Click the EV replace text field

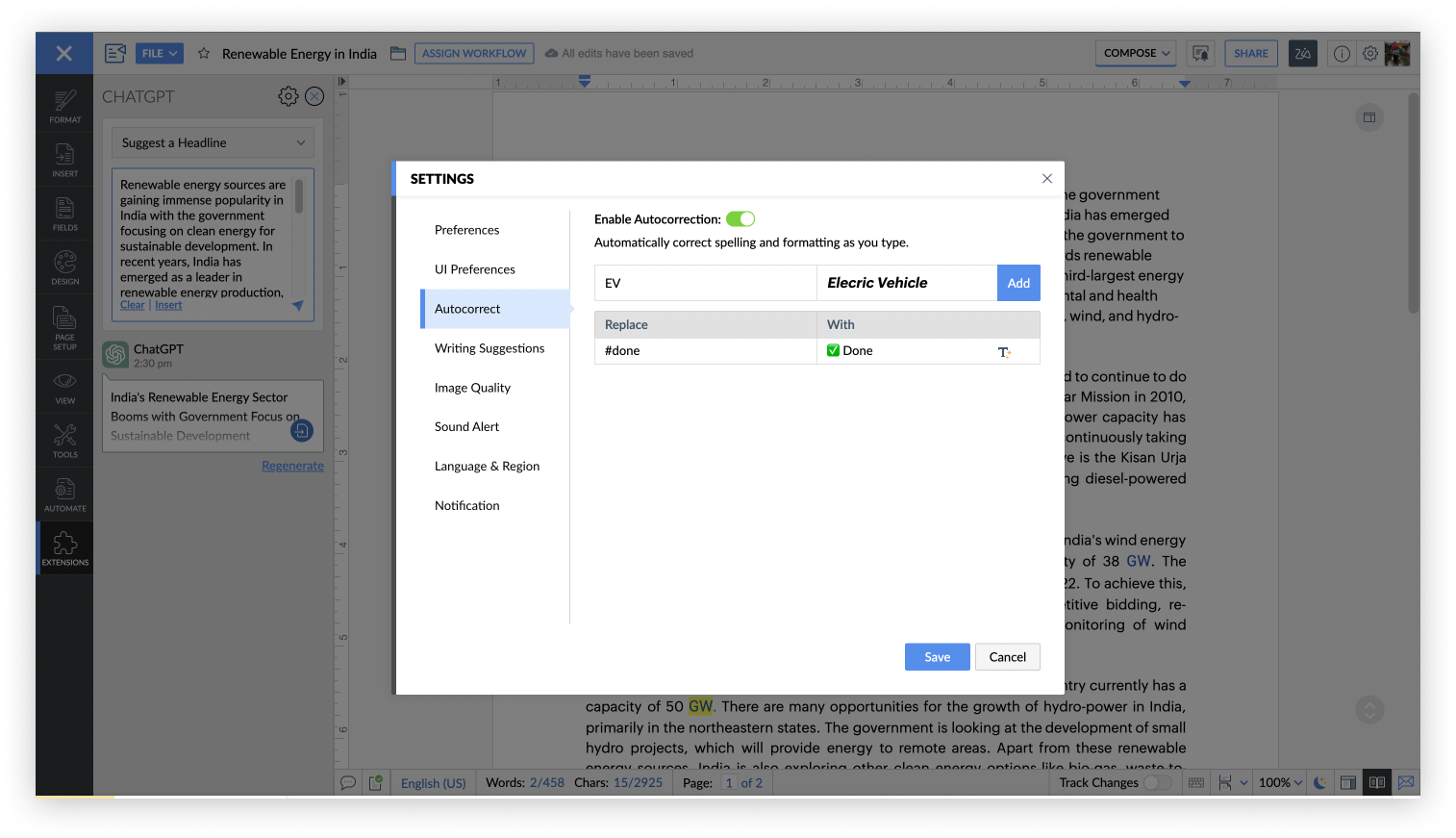click(705, 283)
